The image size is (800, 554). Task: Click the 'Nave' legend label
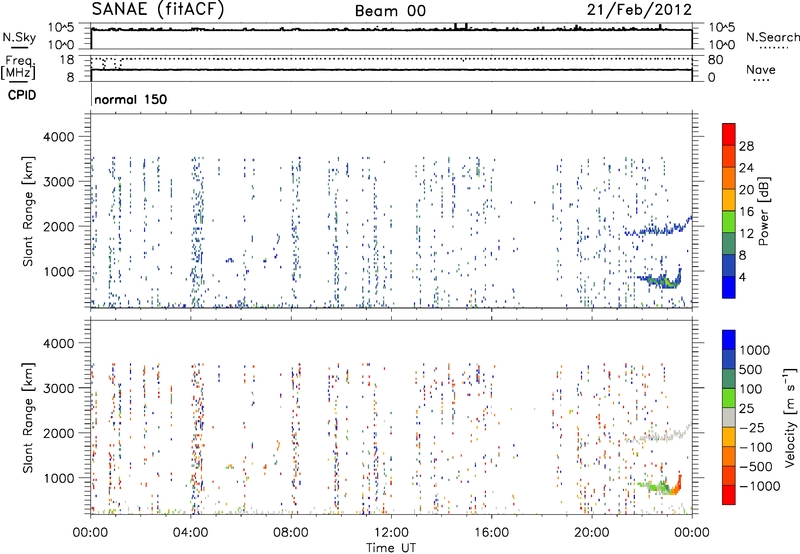[761, 70]
